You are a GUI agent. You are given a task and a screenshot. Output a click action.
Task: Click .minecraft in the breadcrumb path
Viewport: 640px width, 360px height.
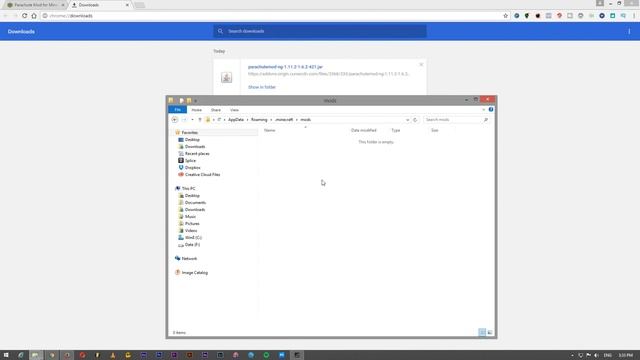pos(284,120)
